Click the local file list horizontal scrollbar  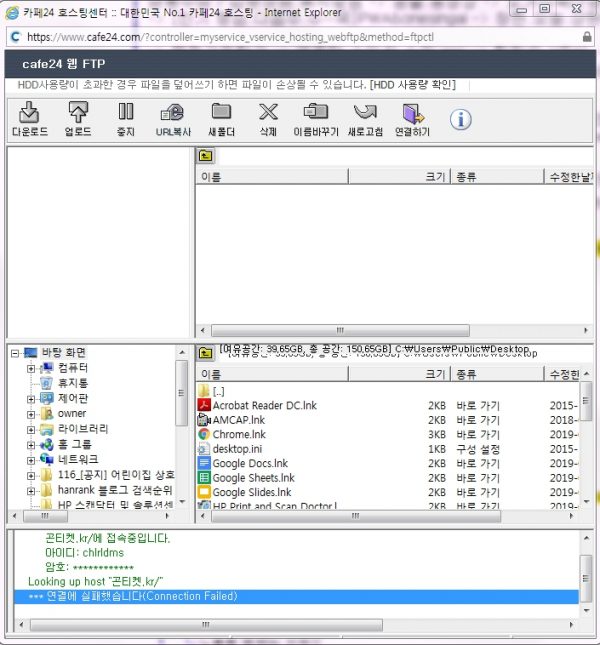(356, 516)
